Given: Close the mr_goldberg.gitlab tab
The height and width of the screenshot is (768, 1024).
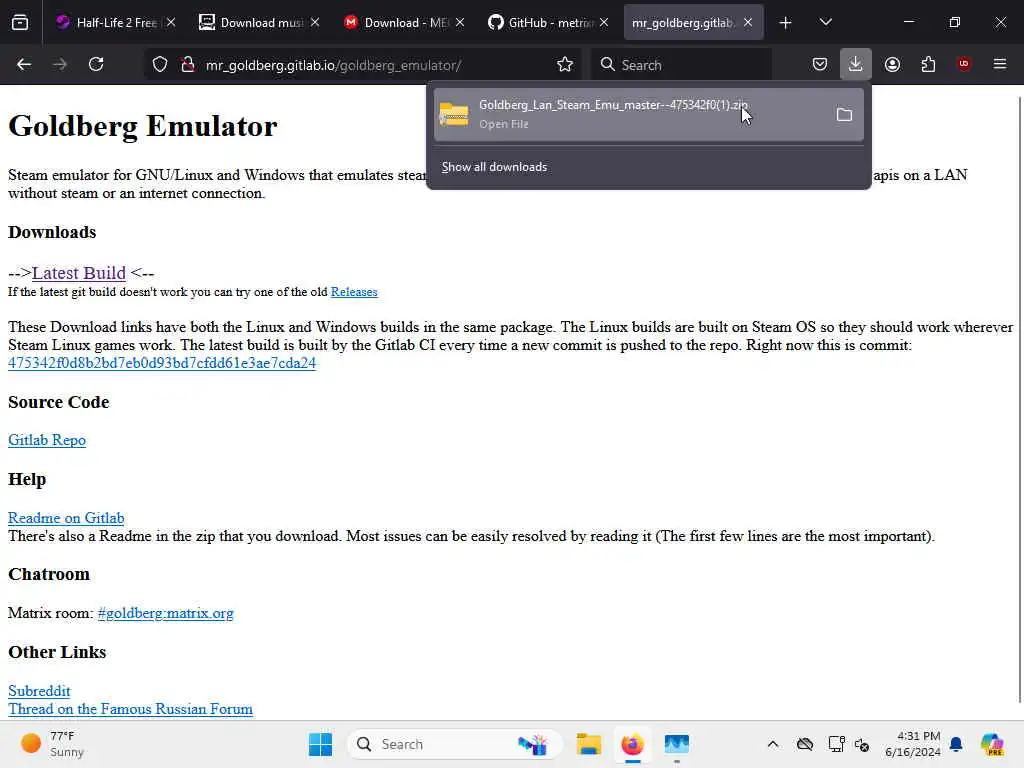Looking at the screenshot, I should pyautogui.click(x=748, y=23).
